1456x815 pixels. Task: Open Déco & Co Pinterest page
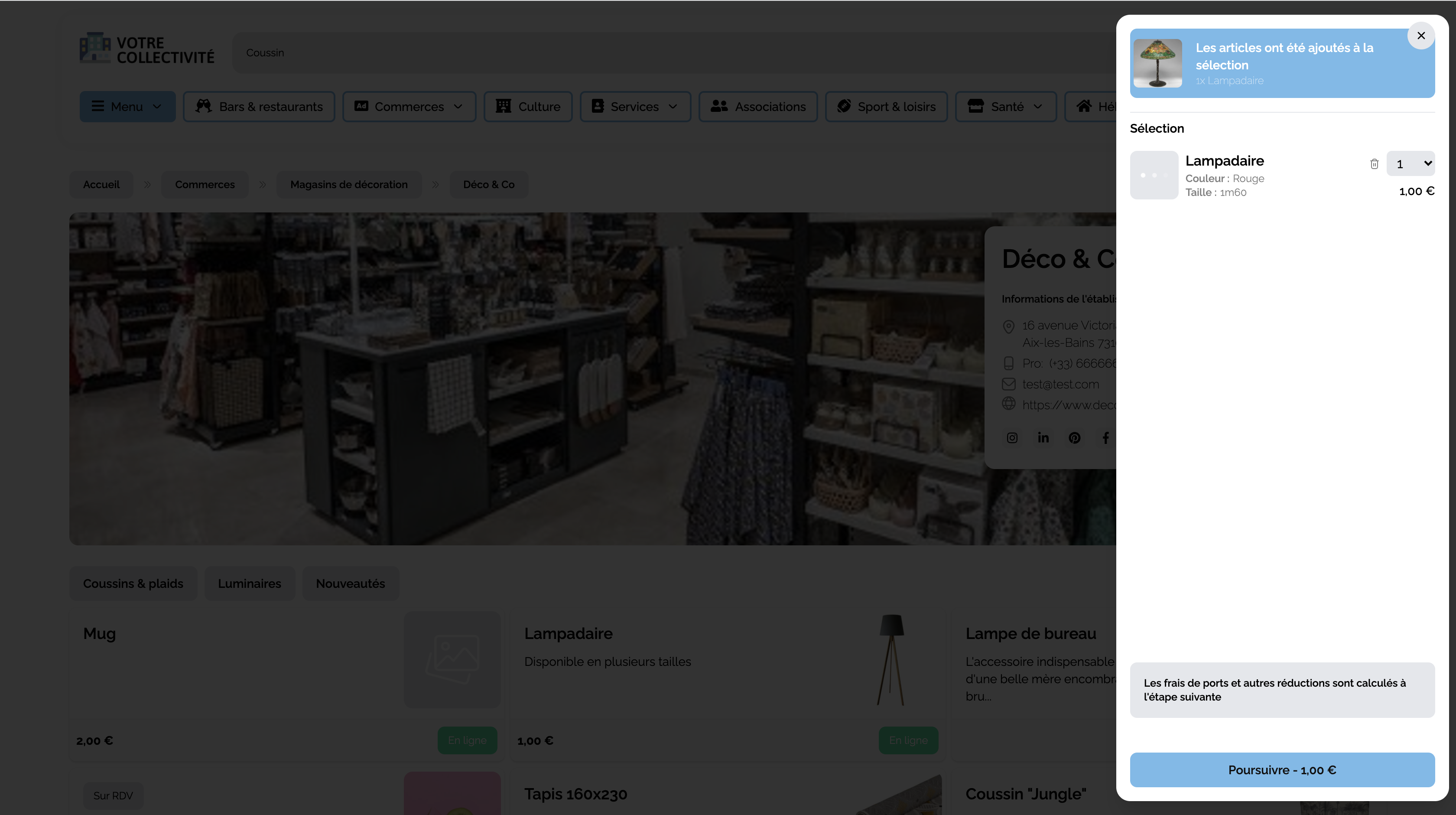point(1075,438)
